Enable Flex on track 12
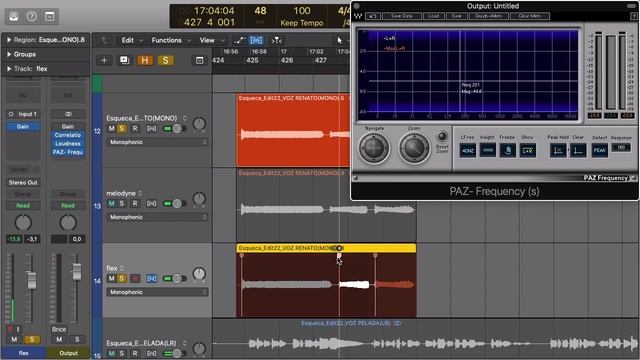 pyautogui.click(x=151, y=129)
